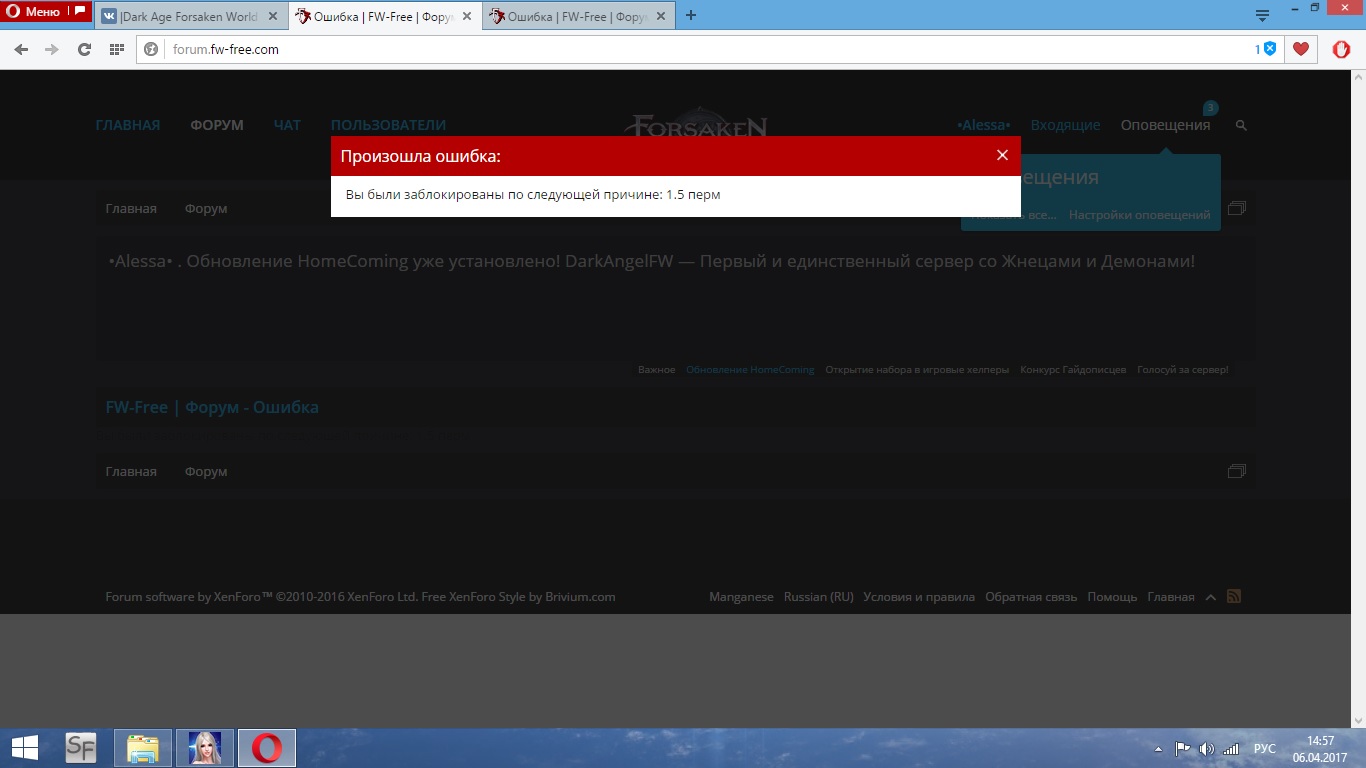Click the site info globe icon
Screen dimensions: 1366x768
coord(152,49)
